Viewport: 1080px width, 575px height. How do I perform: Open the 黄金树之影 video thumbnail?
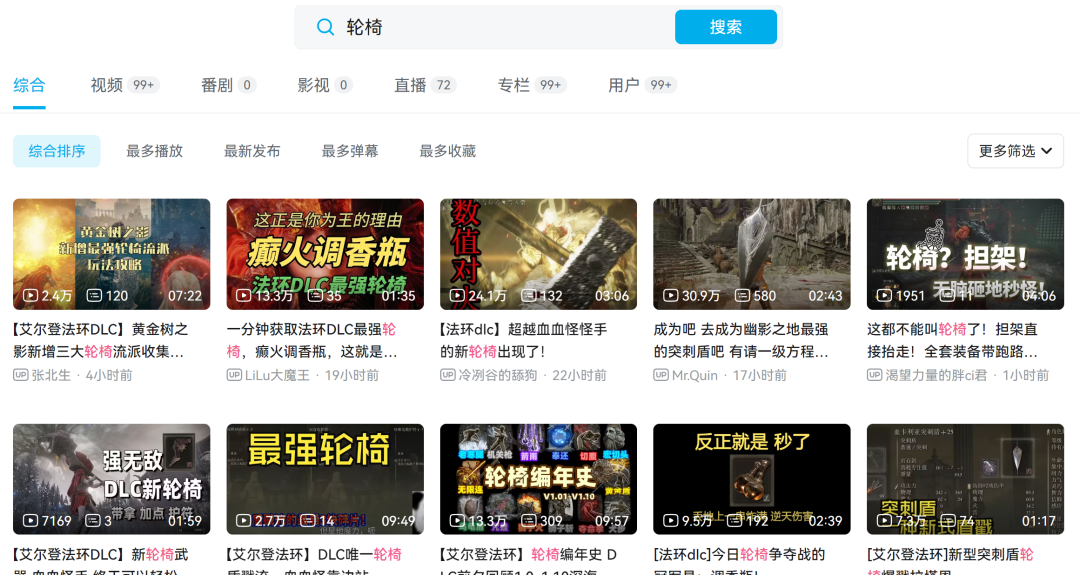pos(112,254)
